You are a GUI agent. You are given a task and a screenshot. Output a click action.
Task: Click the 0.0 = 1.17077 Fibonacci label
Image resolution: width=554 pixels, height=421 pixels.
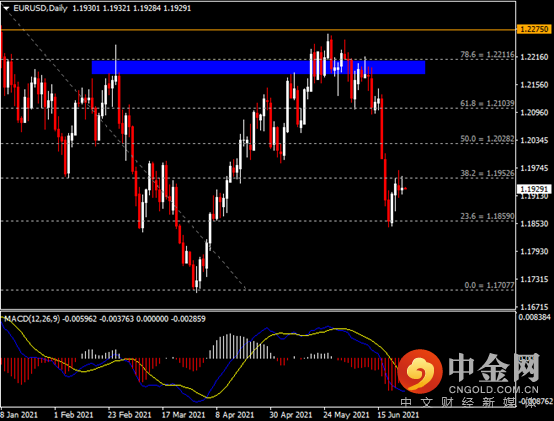click(x=489, y=285)
